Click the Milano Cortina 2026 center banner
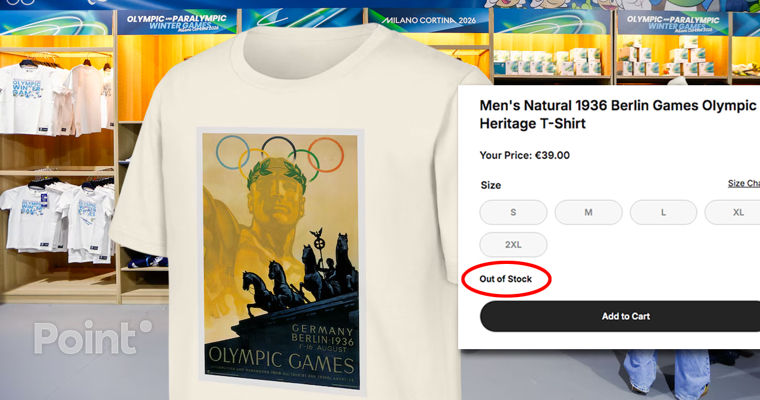Viewport: 760px width, 400px height. coord(421,23)
